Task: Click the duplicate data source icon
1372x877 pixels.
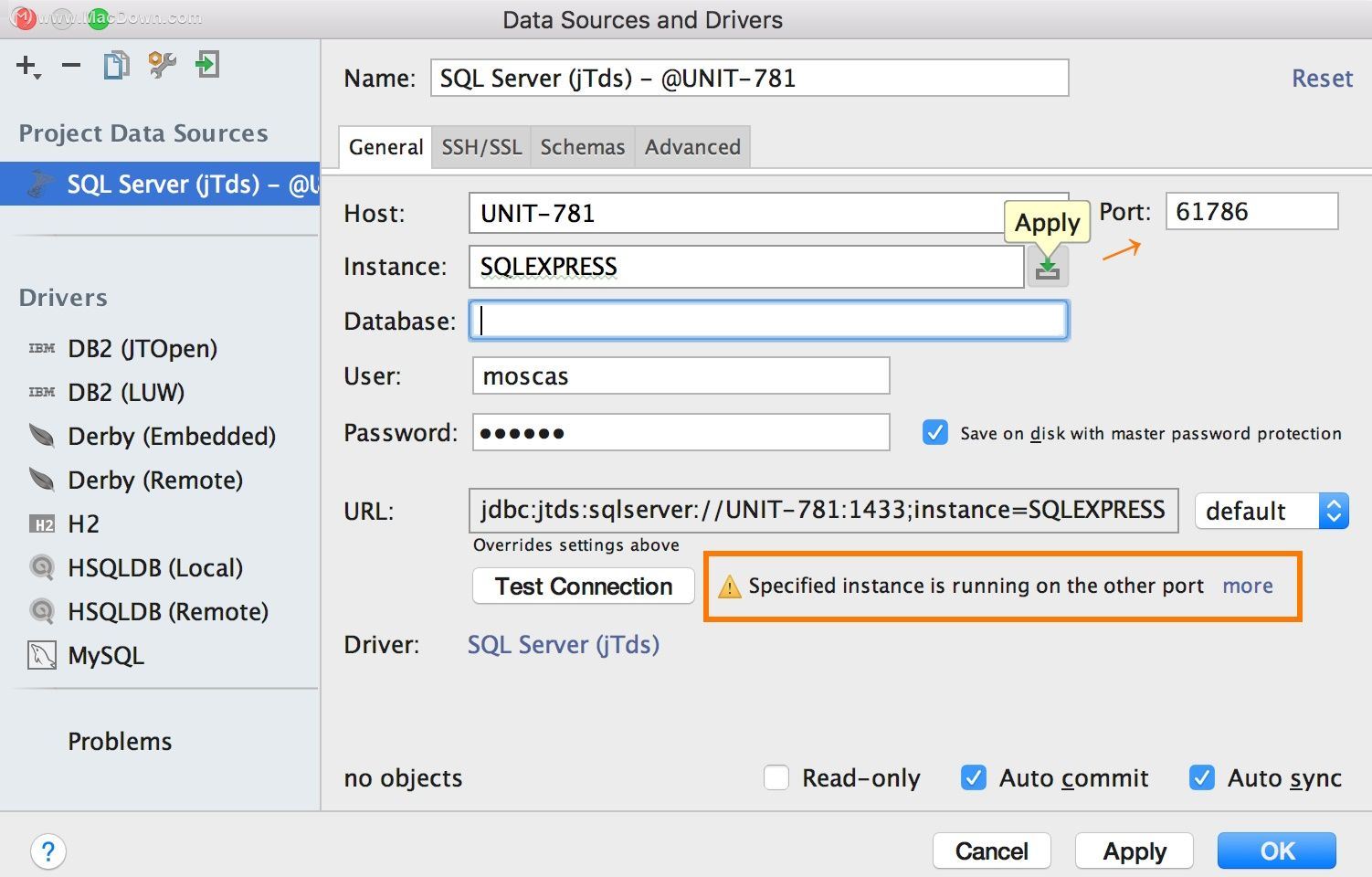Action: coord(116,66)
